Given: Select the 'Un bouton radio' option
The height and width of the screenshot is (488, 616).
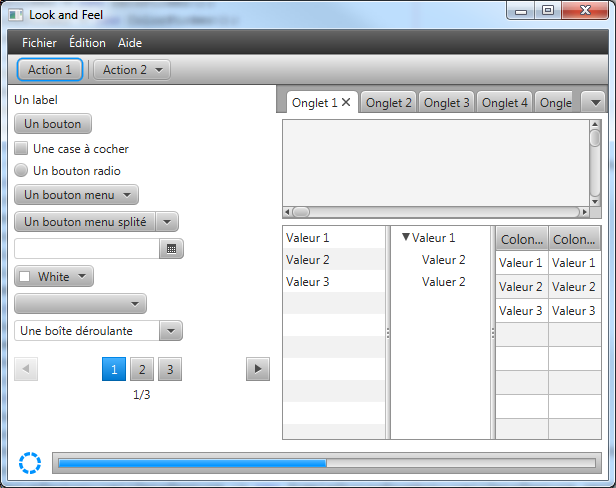Looking at the screenshot, I should point(21,171).
